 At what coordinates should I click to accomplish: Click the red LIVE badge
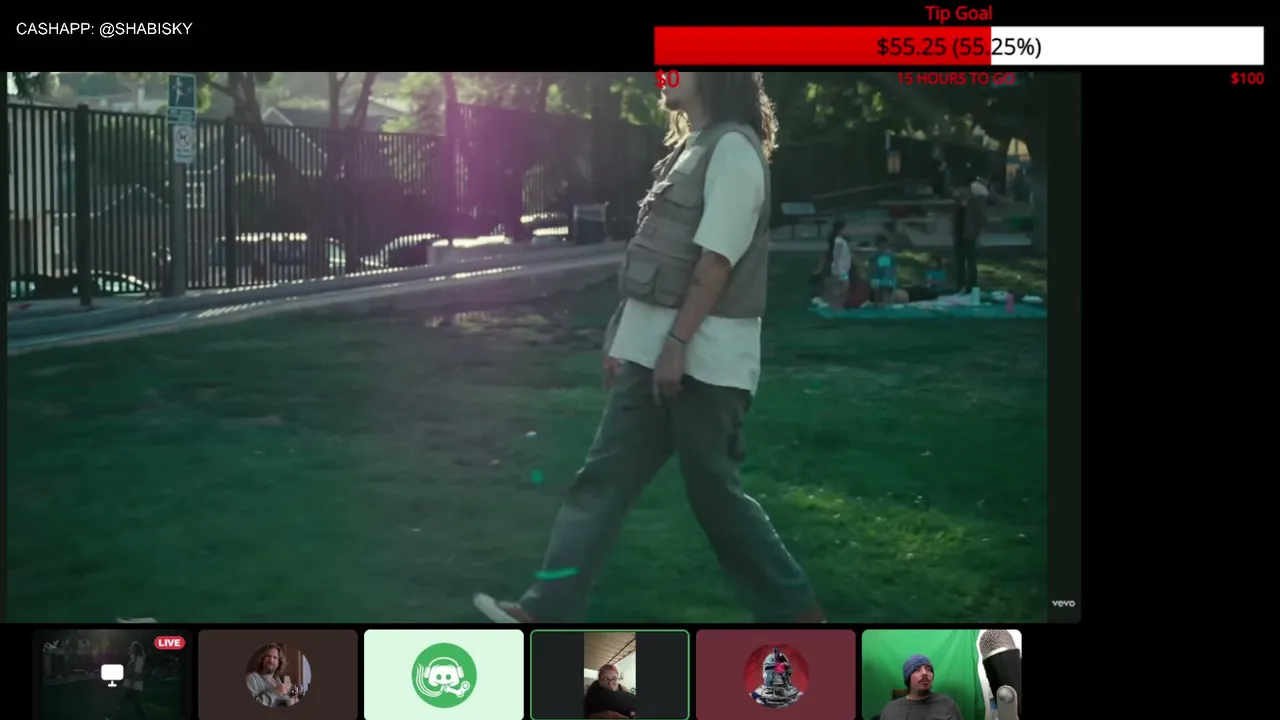click(169, 643)
